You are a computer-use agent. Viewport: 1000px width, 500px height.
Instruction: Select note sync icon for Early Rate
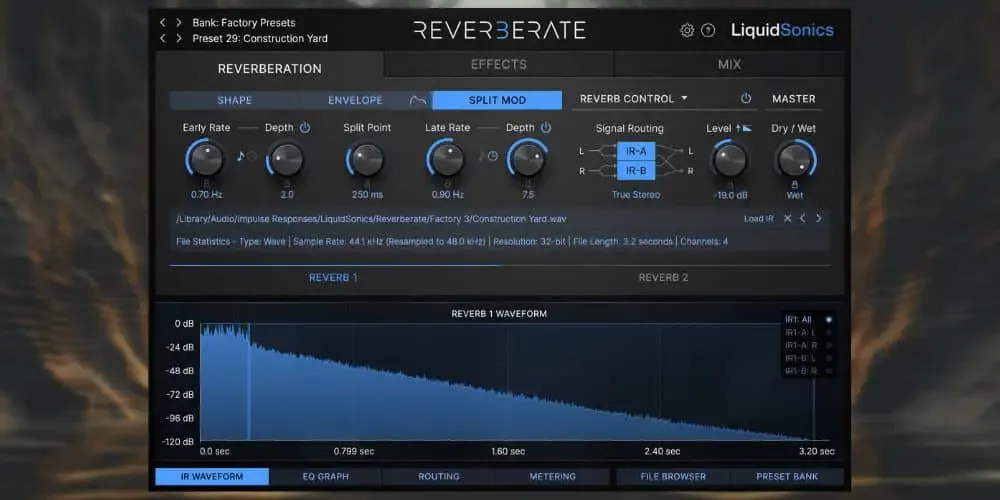click(x=240, y=156)
